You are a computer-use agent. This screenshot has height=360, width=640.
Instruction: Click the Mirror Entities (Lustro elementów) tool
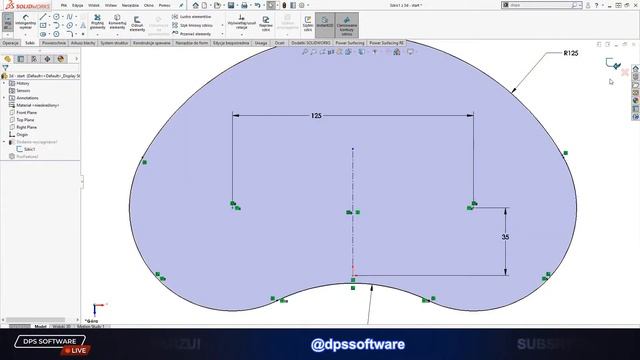(192, 17)
